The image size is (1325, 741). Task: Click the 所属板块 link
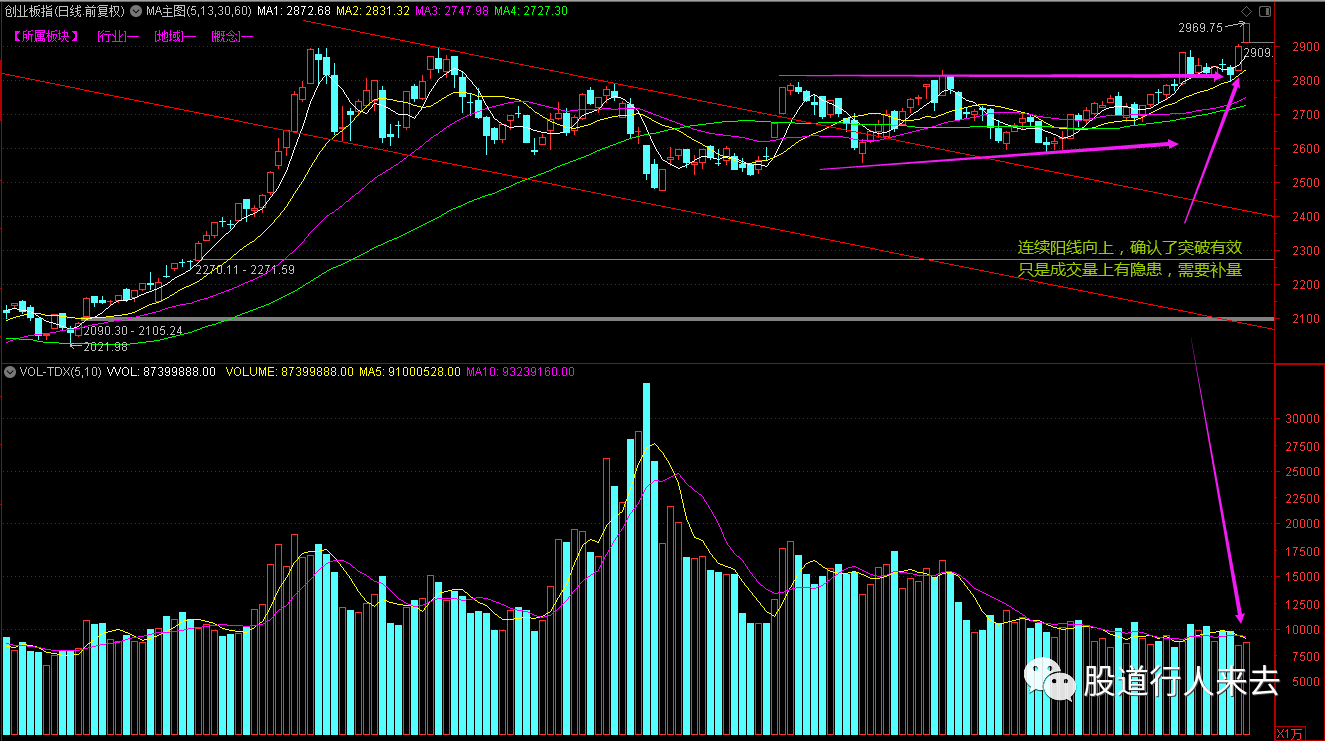pyautogui.click(x=47, y=36)
